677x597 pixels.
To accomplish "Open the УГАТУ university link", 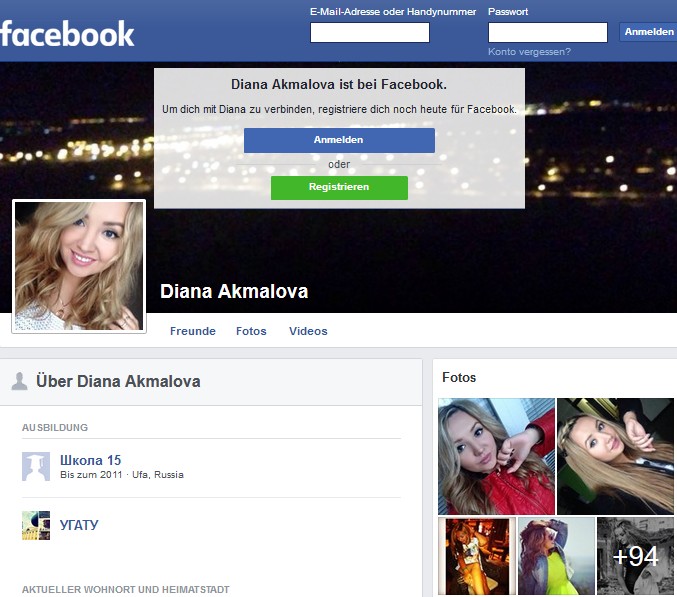I will pos(79,525).
